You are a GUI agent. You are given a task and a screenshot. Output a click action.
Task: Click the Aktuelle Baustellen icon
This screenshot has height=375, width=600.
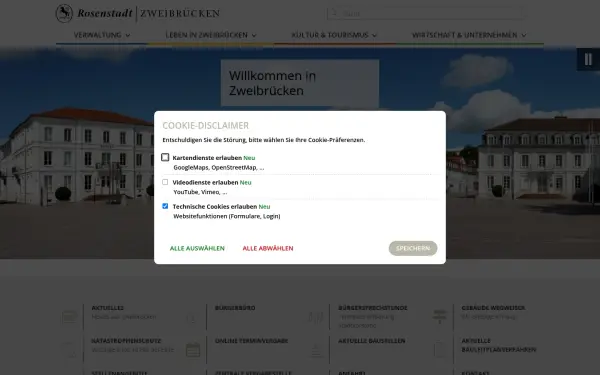click(316, 350)
